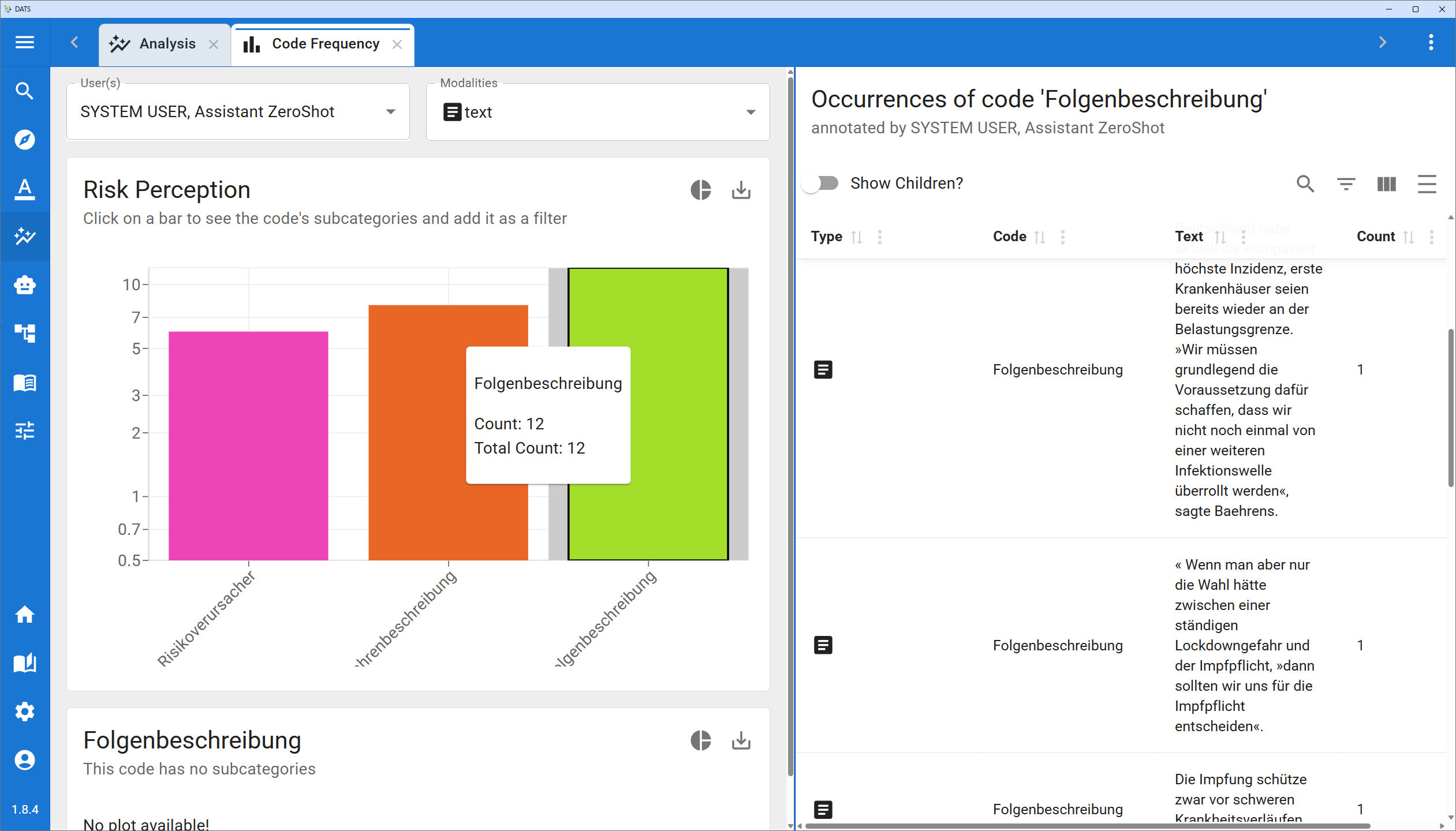Open the tune sliders sidebar icon

pyautogui.click(x=25, y=431)
